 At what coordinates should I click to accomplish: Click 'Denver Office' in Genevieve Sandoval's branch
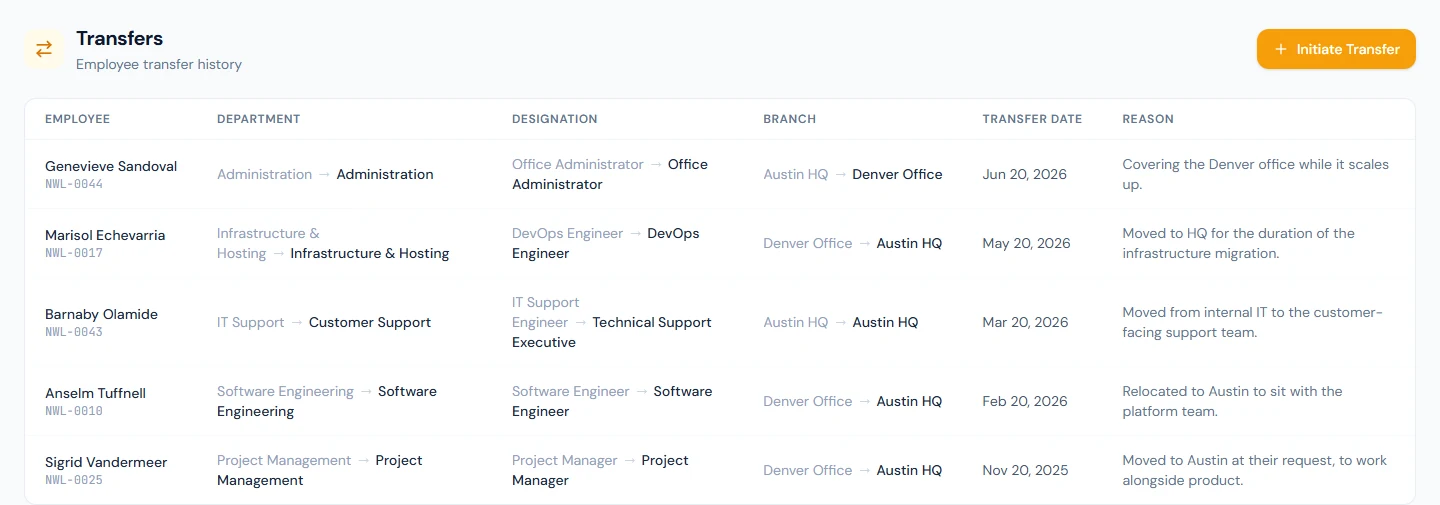(897, 174)
